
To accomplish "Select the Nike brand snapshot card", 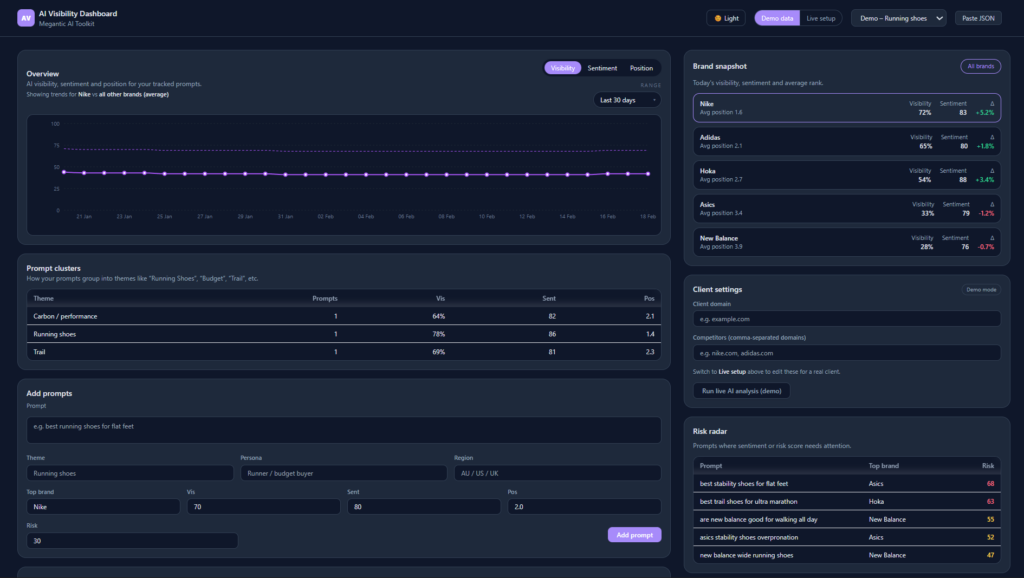I will pos(846,108).
